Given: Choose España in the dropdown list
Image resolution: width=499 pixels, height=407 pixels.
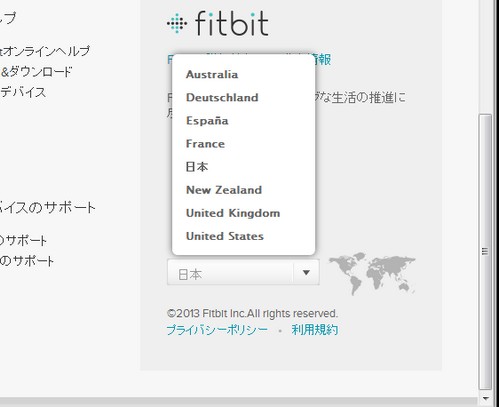Looking at the screenshot, I should click(207, 121).
